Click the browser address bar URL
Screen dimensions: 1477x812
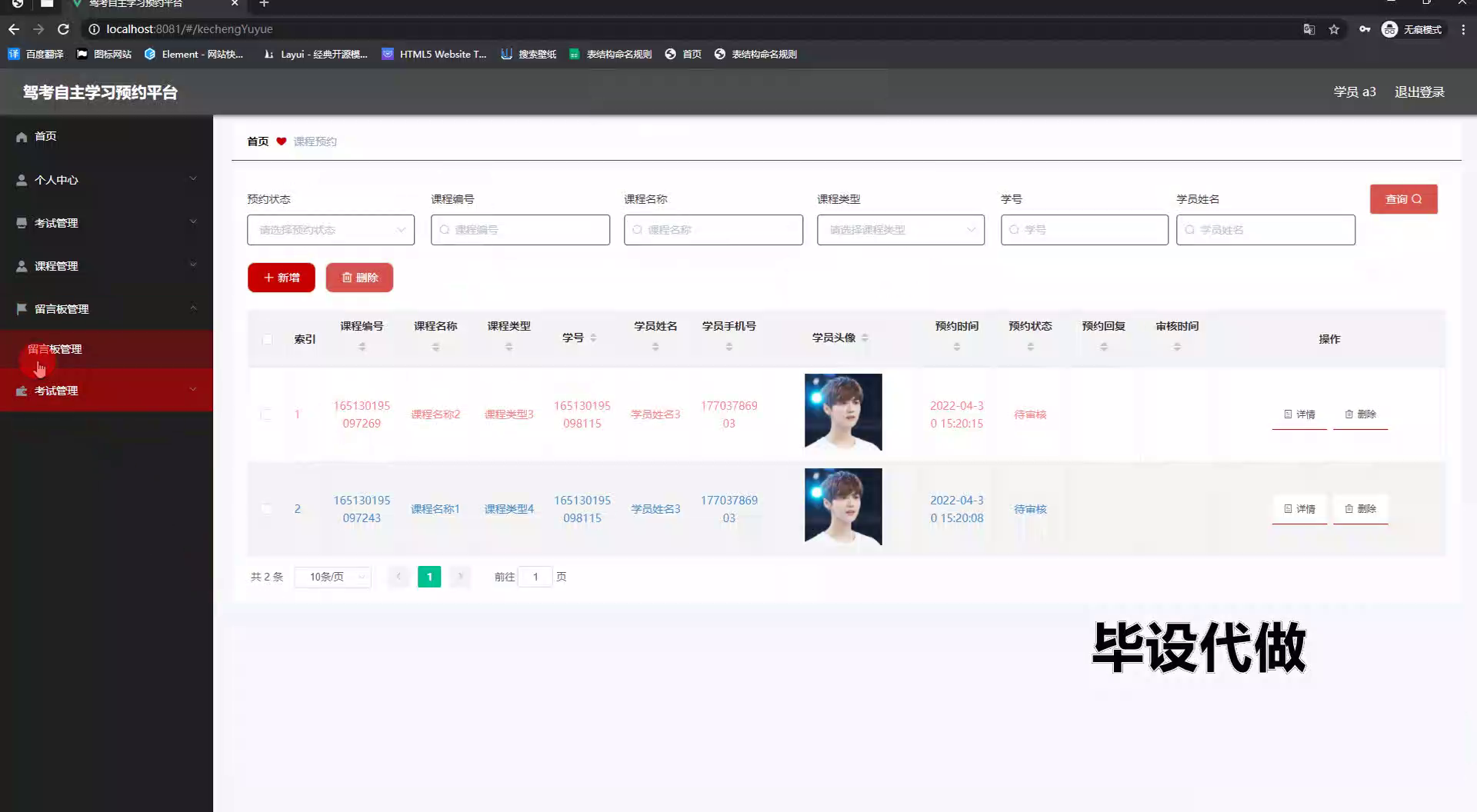(189, 29)
